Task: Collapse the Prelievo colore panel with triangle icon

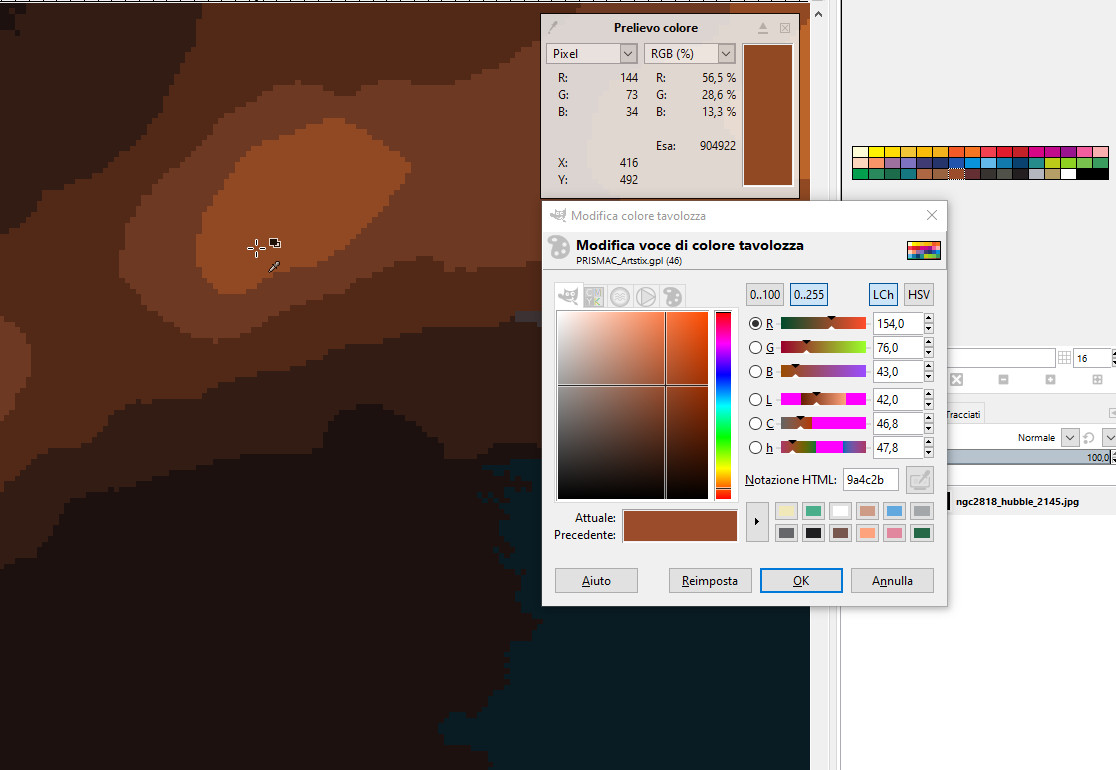Action: pos(763,28)
